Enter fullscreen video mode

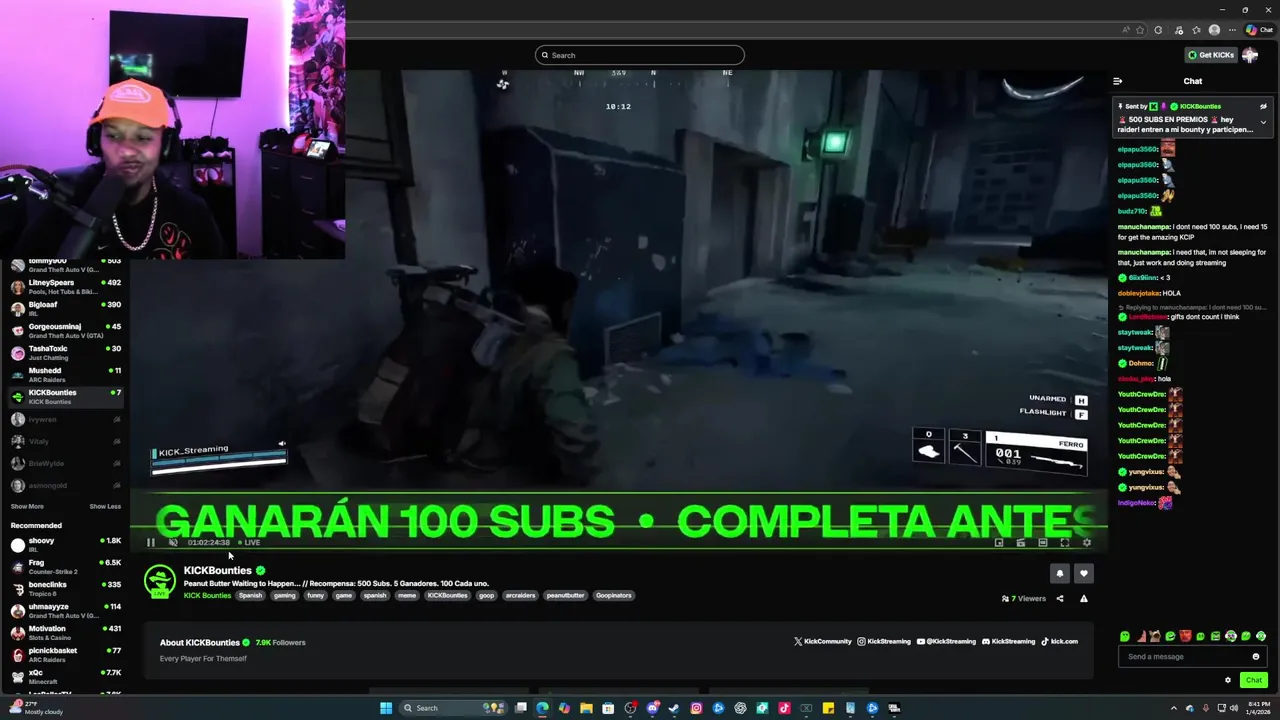coord(1065,543)
